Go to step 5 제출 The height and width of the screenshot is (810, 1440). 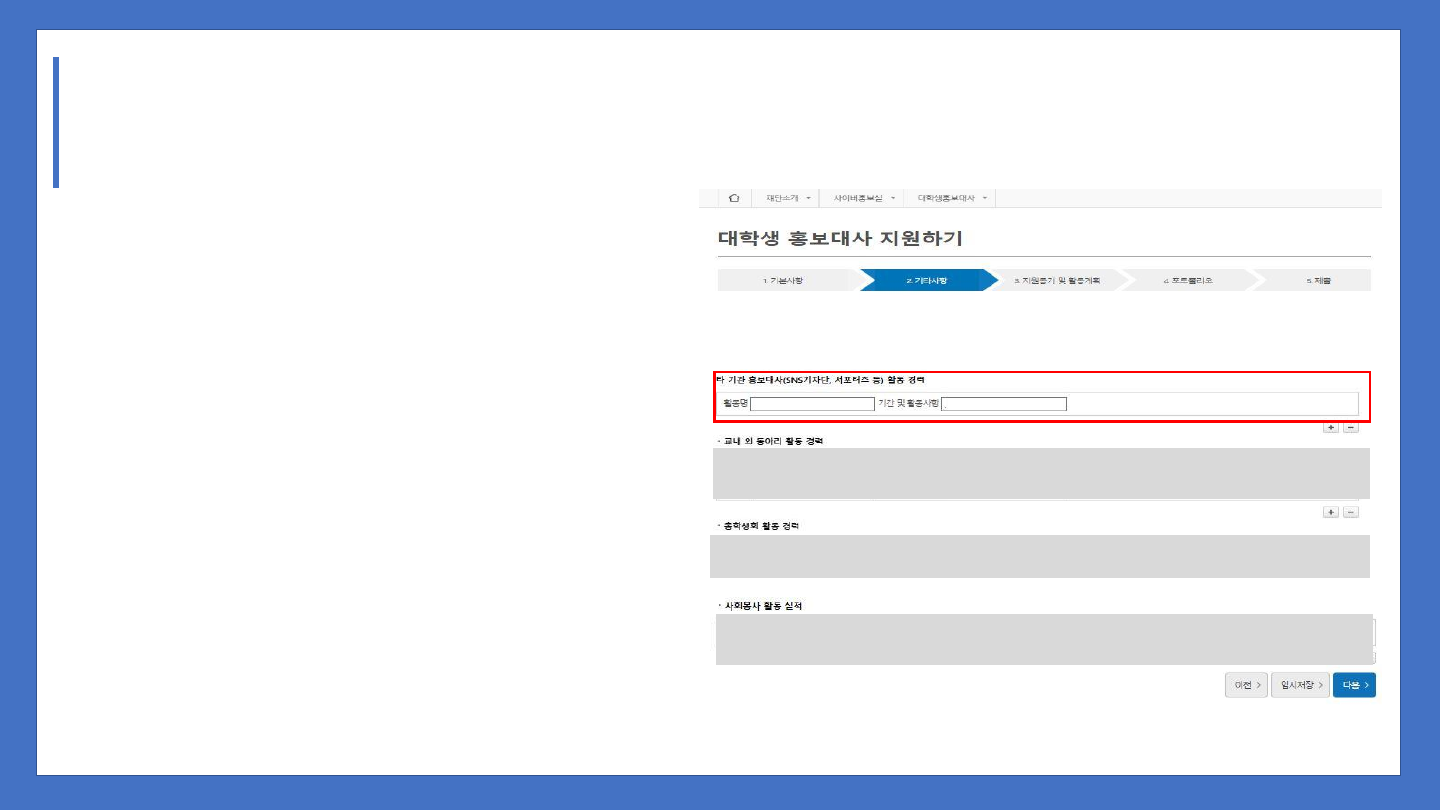coord(1318,281)
